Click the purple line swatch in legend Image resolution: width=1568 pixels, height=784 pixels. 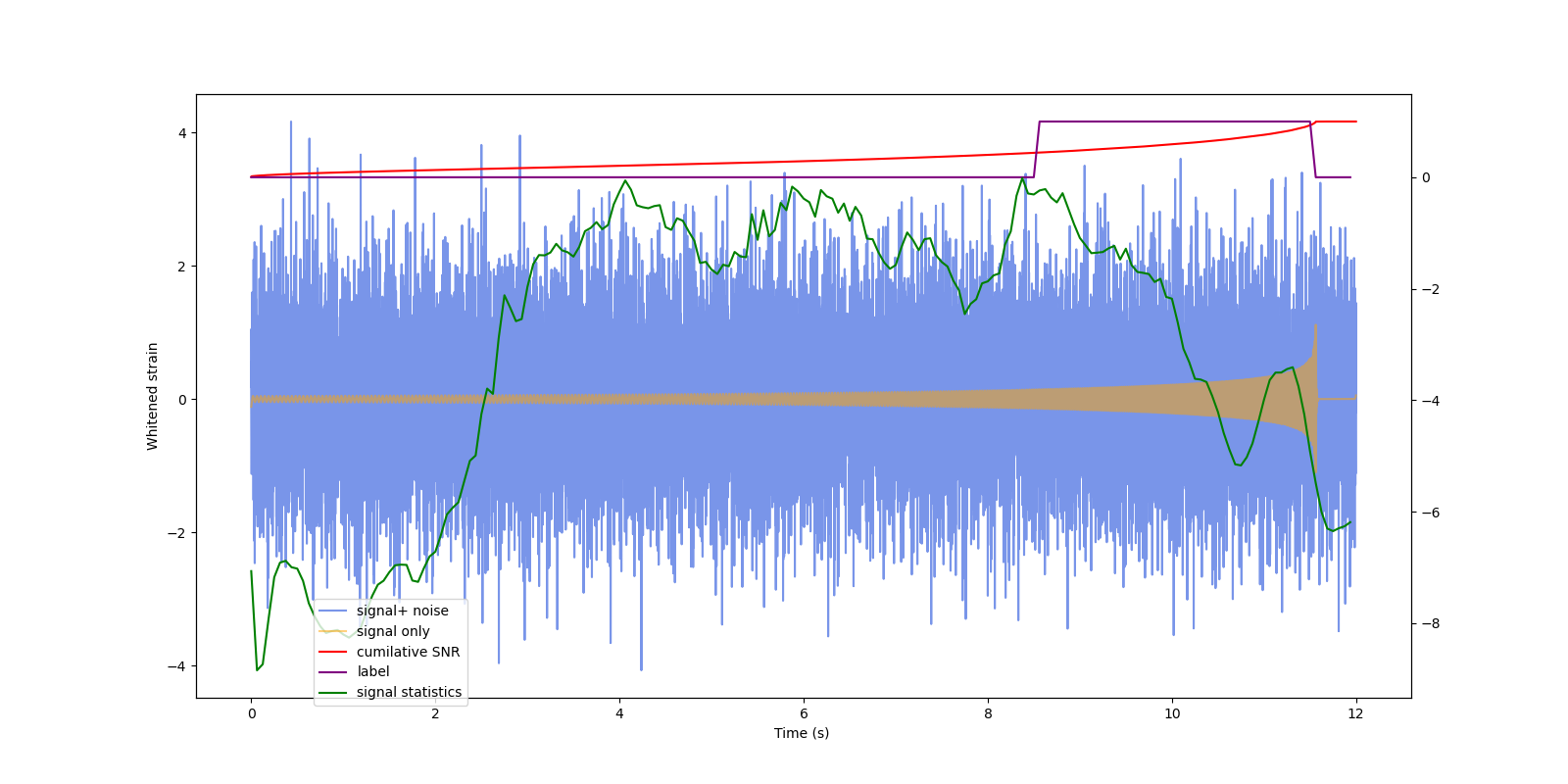point(333,672)
